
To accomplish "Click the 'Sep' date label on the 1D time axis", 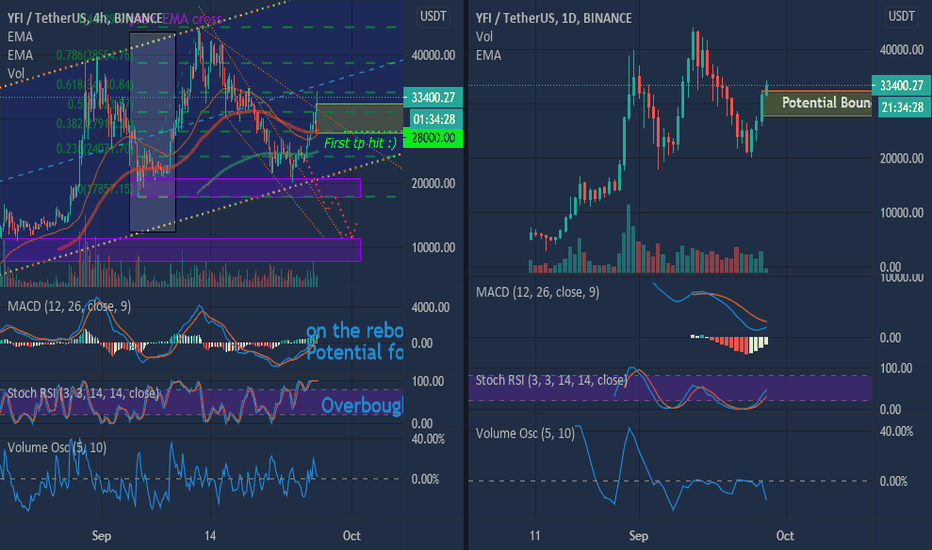I will coord(638,536).
